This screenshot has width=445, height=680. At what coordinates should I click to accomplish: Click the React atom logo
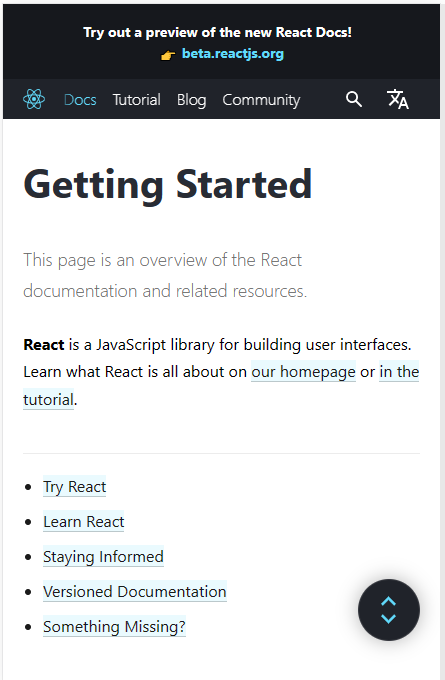(34, 99)
